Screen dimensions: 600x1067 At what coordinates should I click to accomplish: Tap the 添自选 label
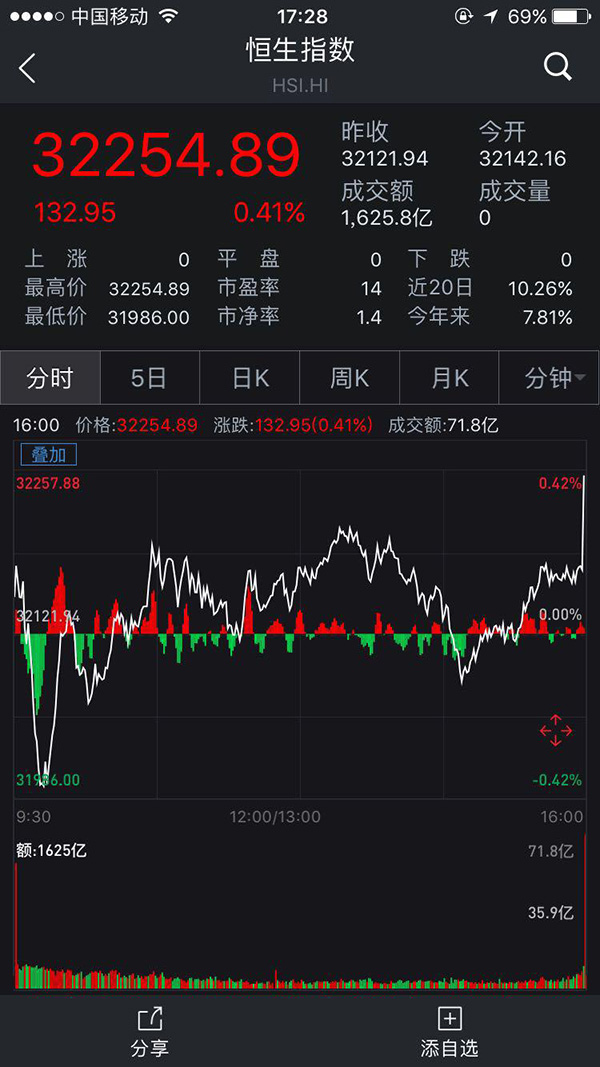click(449, 1048)
